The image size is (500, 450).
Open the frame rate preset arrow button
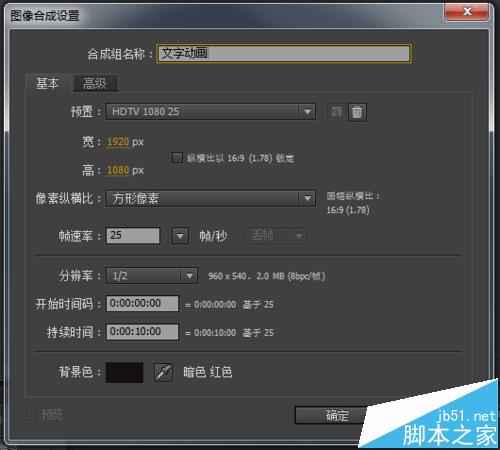tap(180, 236)
